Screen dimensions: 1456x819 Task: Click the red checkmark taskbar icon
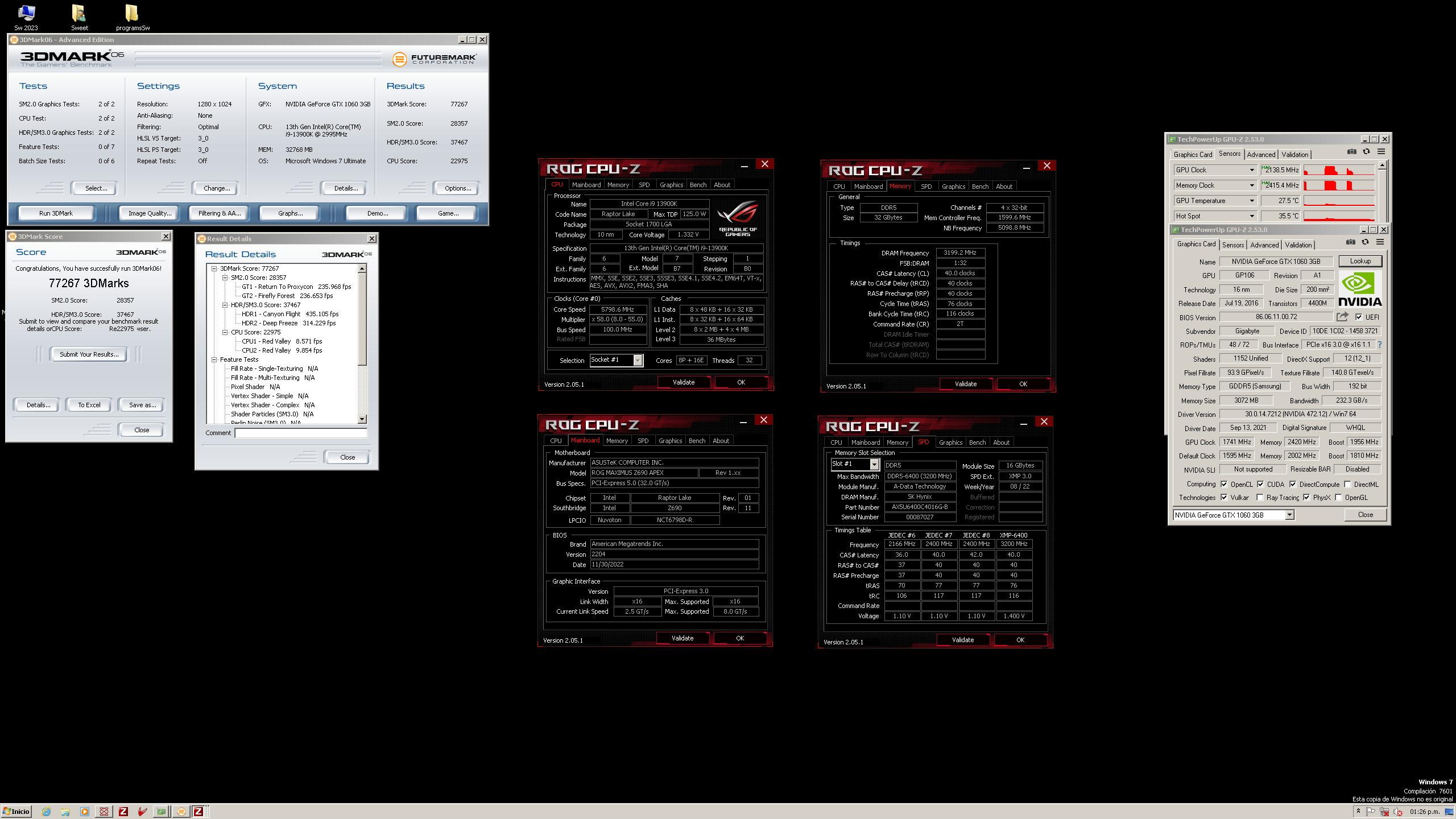tap(143, 812)
